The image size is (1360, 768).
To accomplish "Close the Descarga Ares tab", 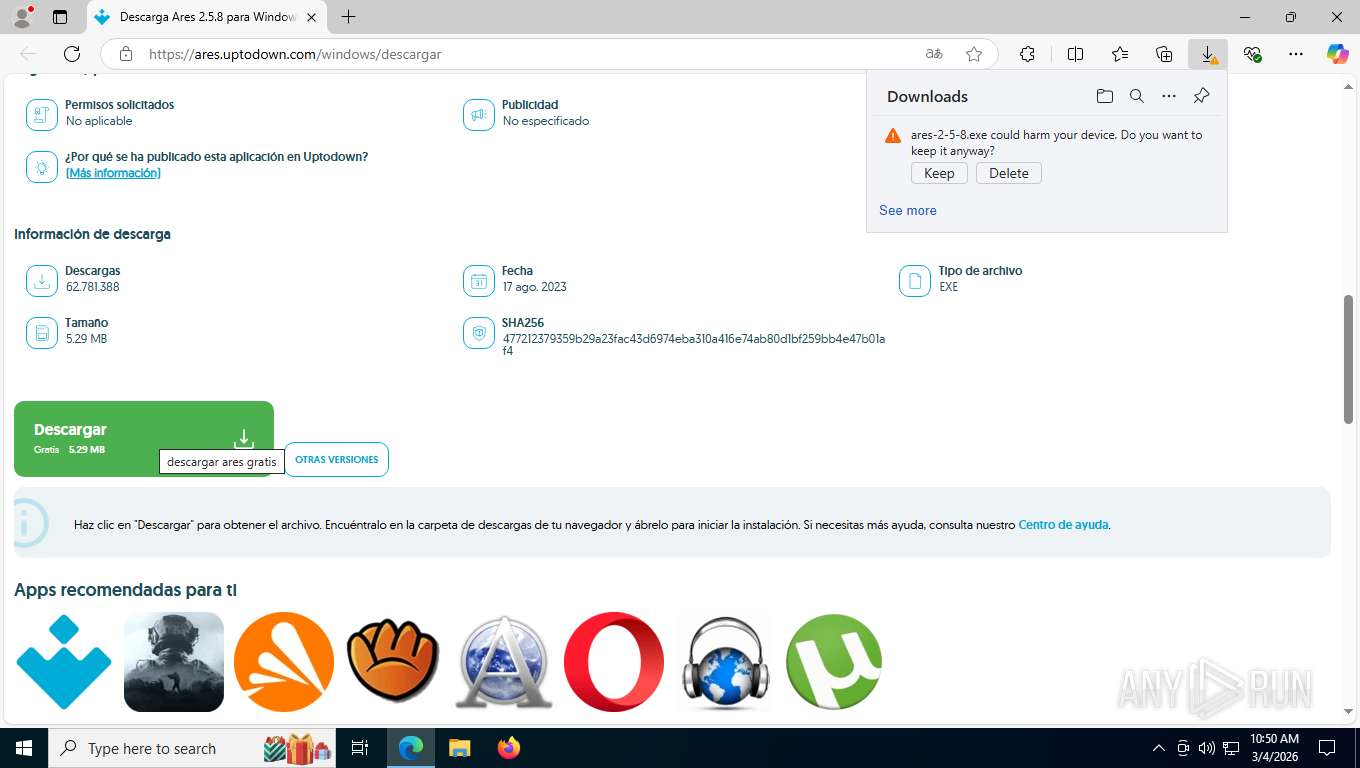I will point(312,17).
